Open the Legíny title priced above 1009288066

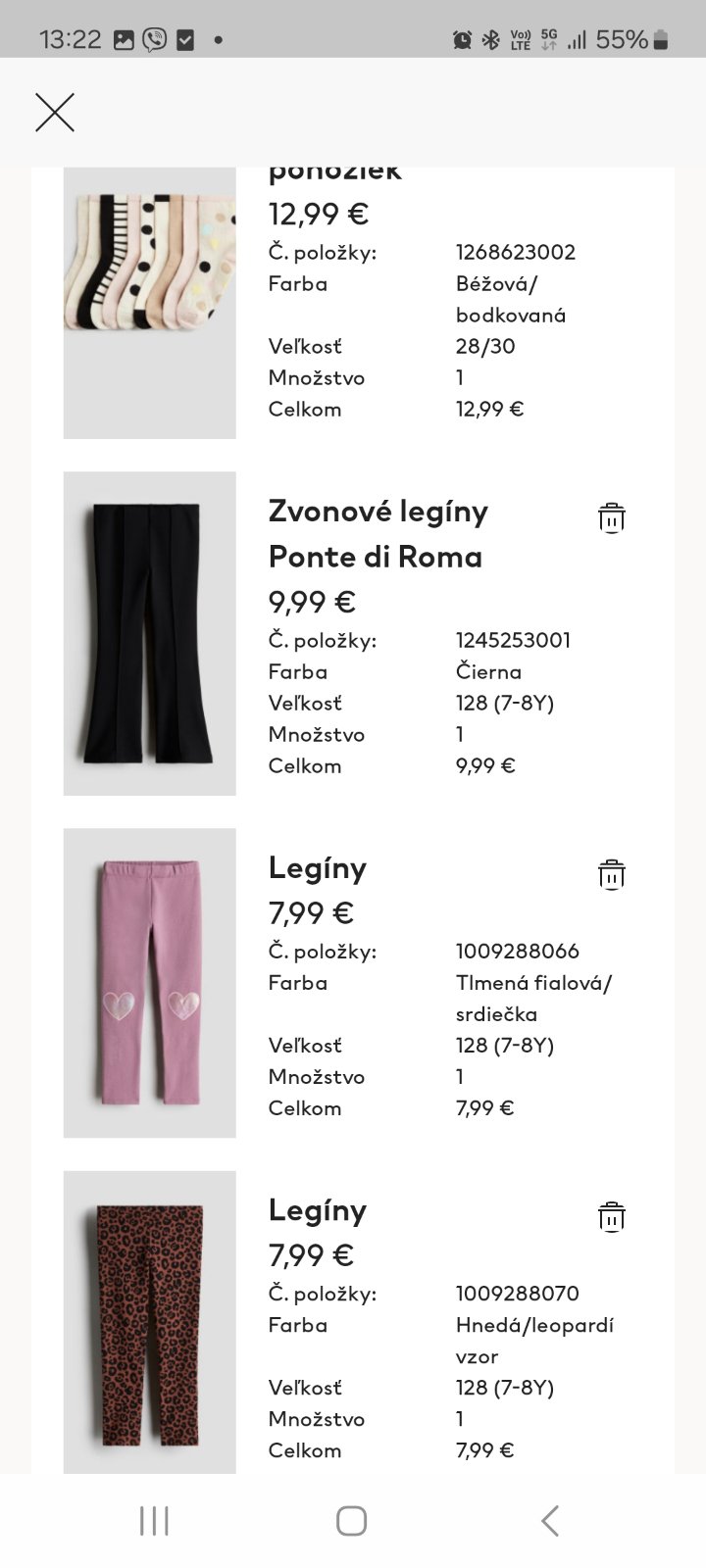coord(318,868)
